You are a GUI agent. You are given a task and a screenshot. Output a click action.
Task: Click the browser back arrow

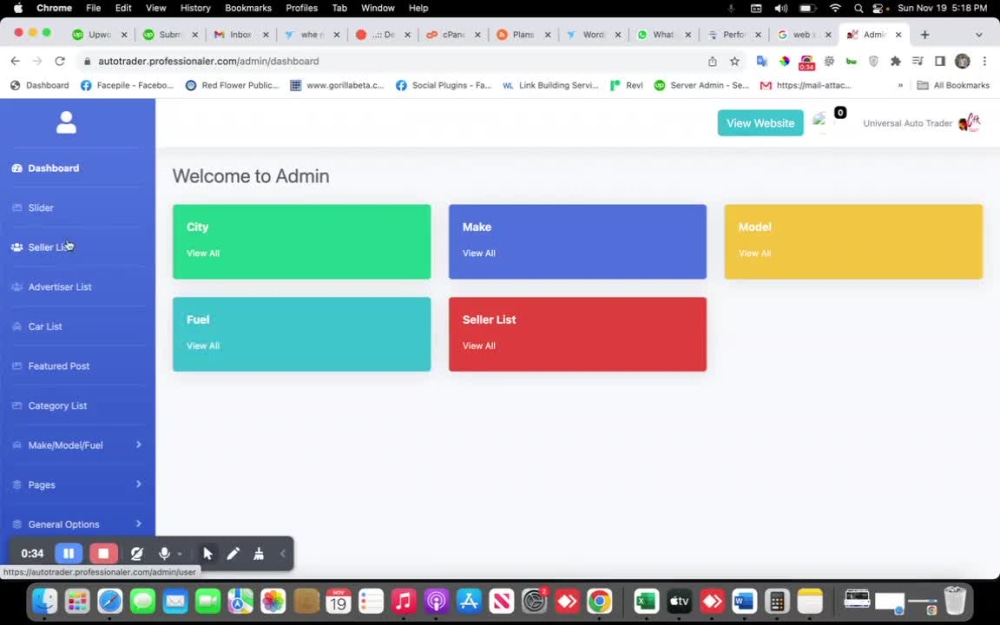[15, 61]
